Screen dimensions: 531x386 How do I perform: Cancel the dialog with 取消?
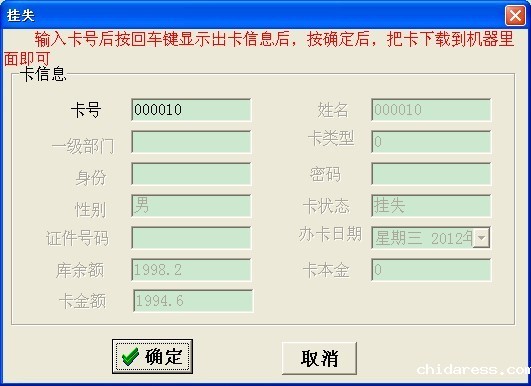tap(319, 358)
